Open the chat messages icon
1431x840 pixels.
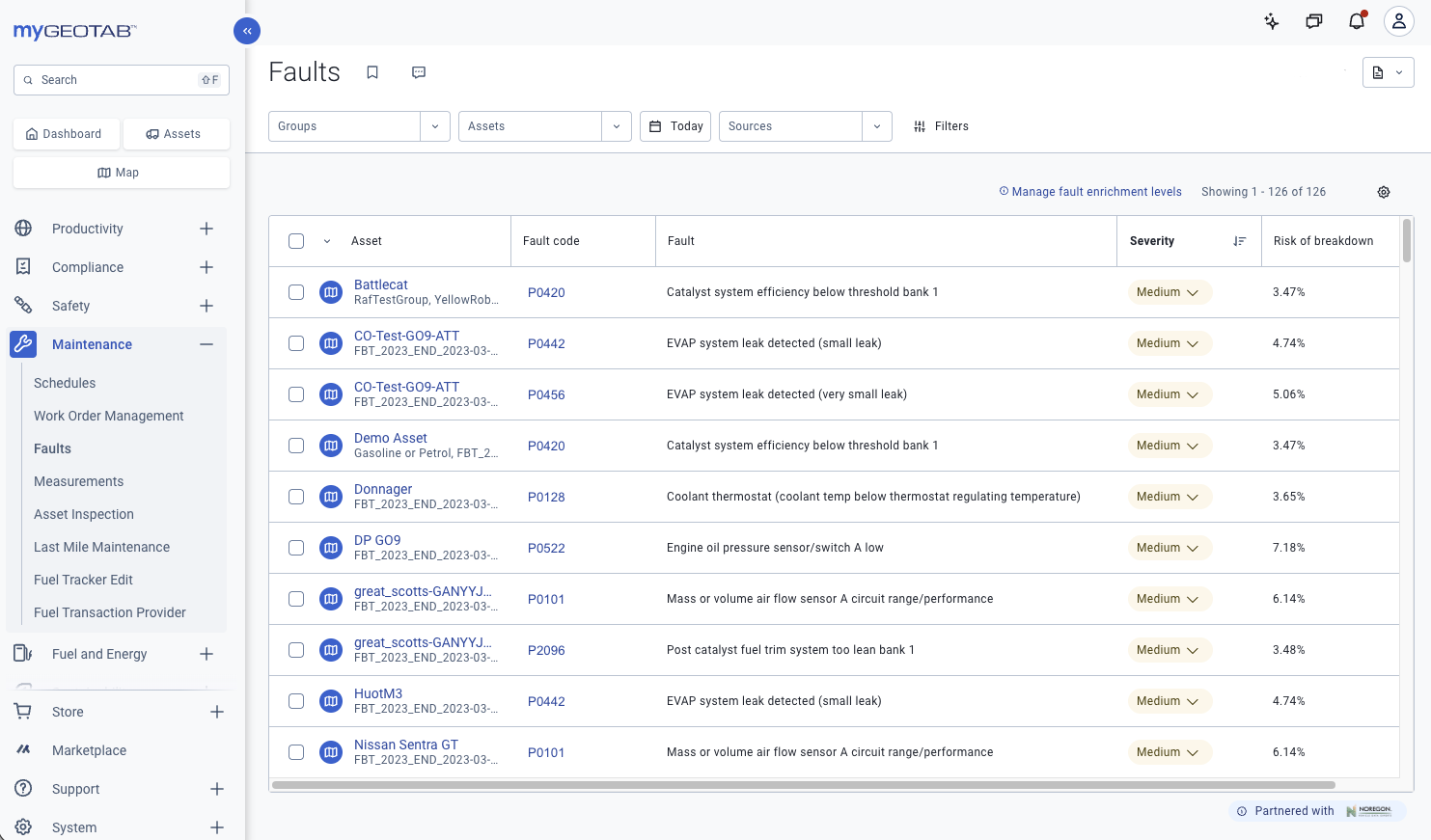pos(1313,20)
